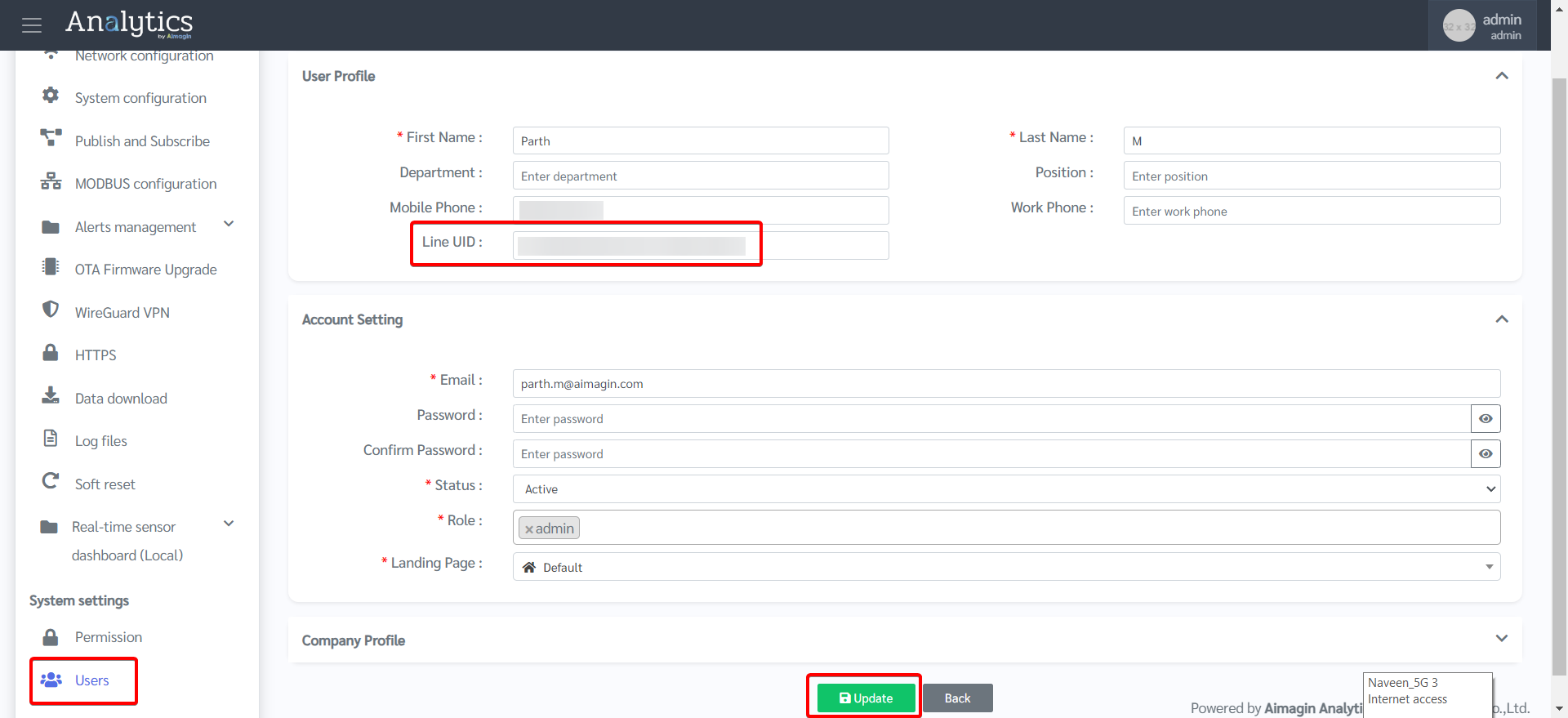Click the Update button
This screenshot has width=1568, height=718.
[866, 698]
